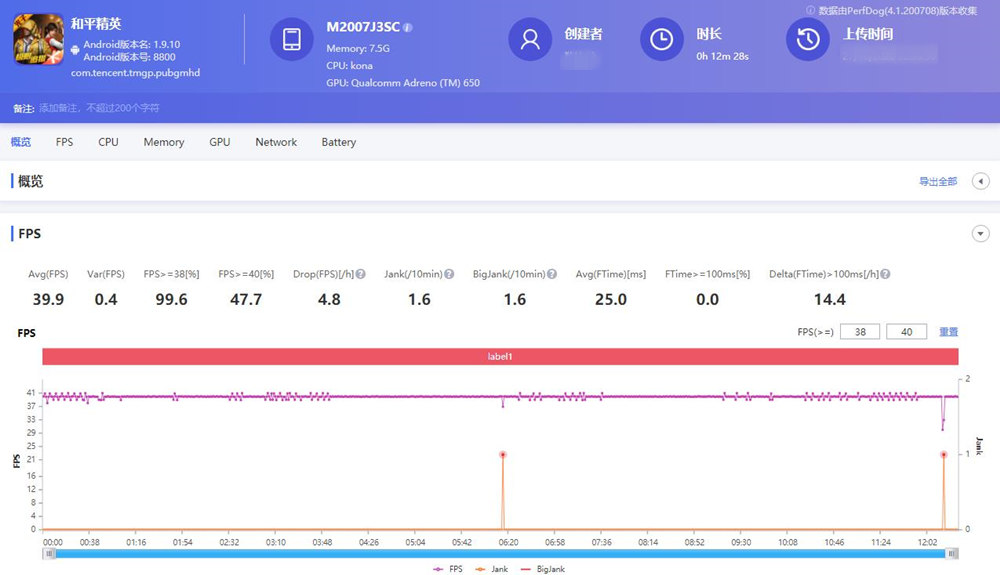Click the FTime>=100ms[%] value 0.0
The width and height of the screenshot is (1000, 575).
[x=707, y=299]
